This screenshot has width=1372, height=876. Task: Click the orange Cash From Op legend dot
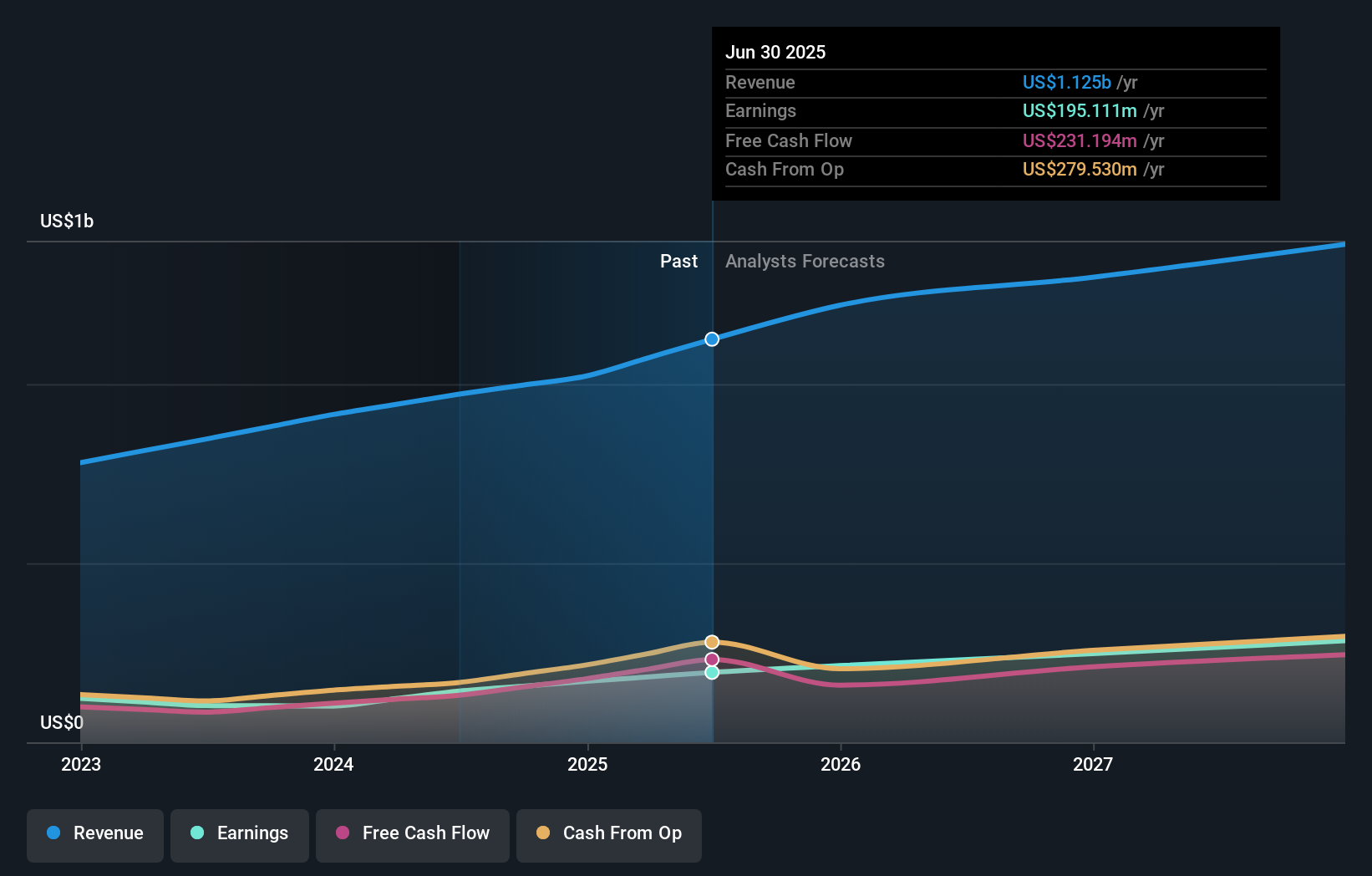click(x=544, y=833)
